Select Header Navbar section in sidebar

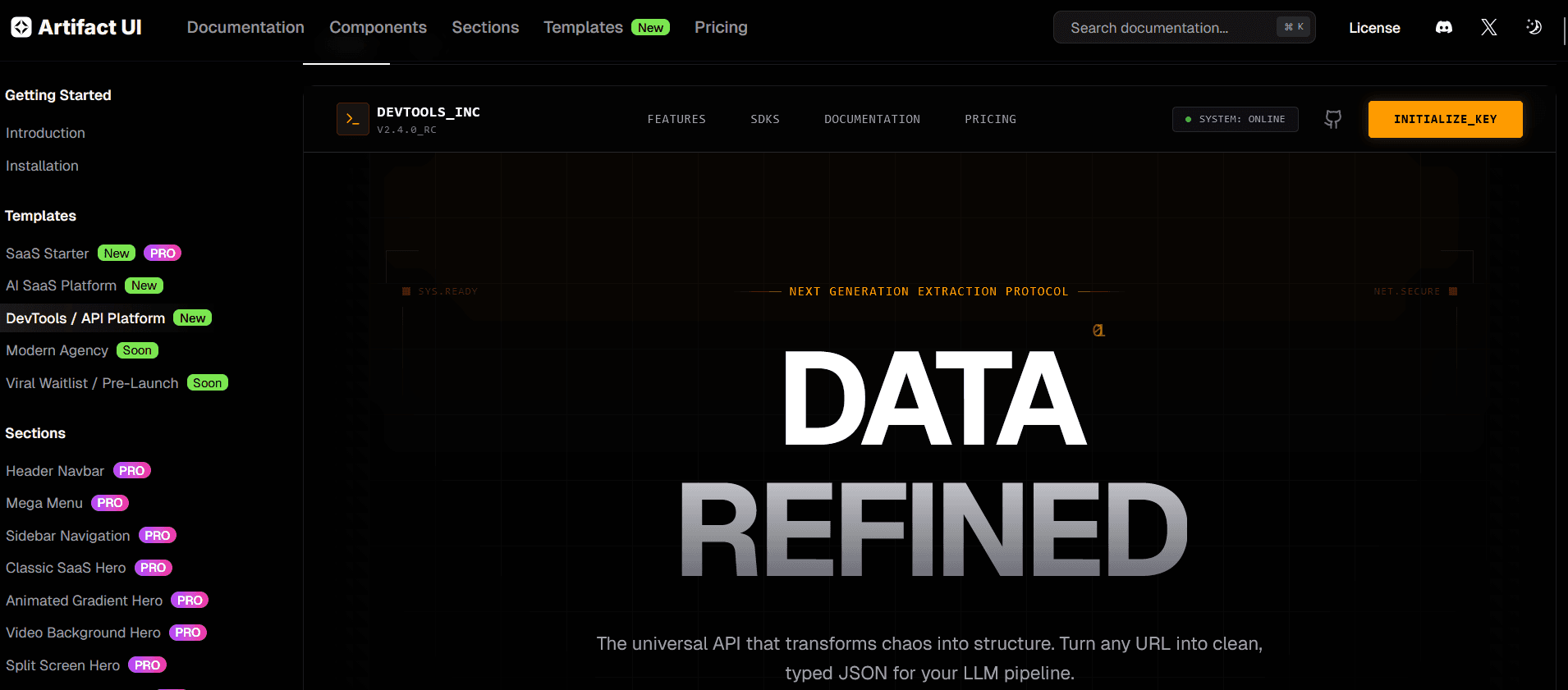click(x=55, y=471)
